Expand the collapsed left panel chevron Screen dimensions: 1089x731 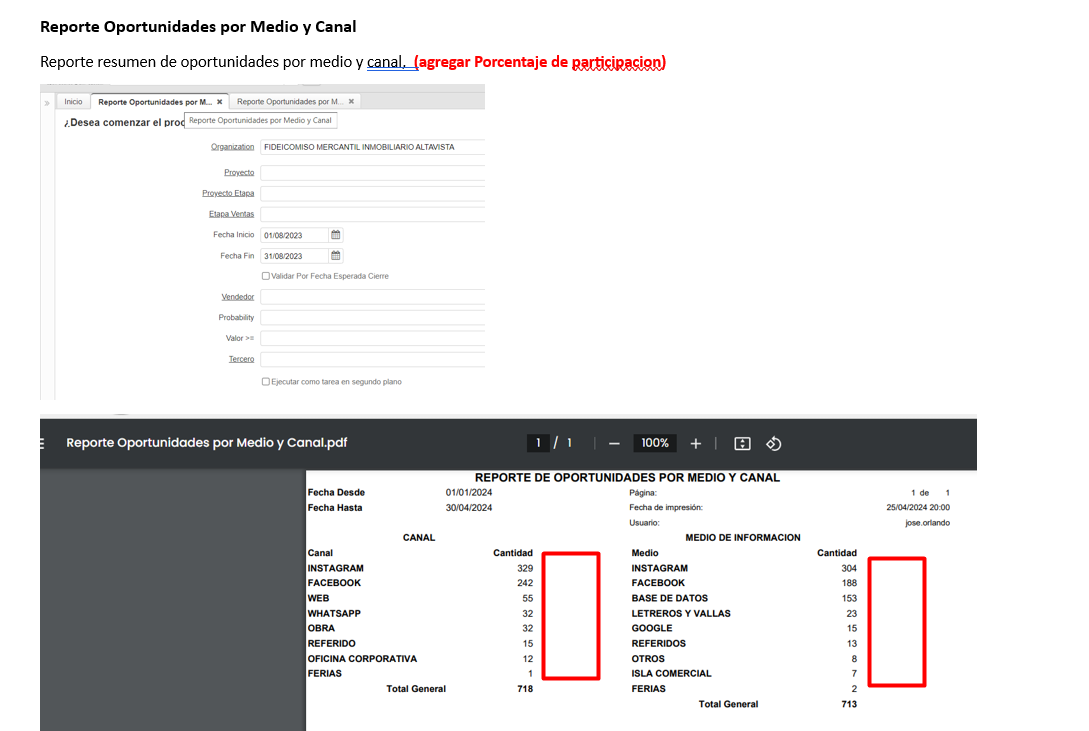click(46, 102)
